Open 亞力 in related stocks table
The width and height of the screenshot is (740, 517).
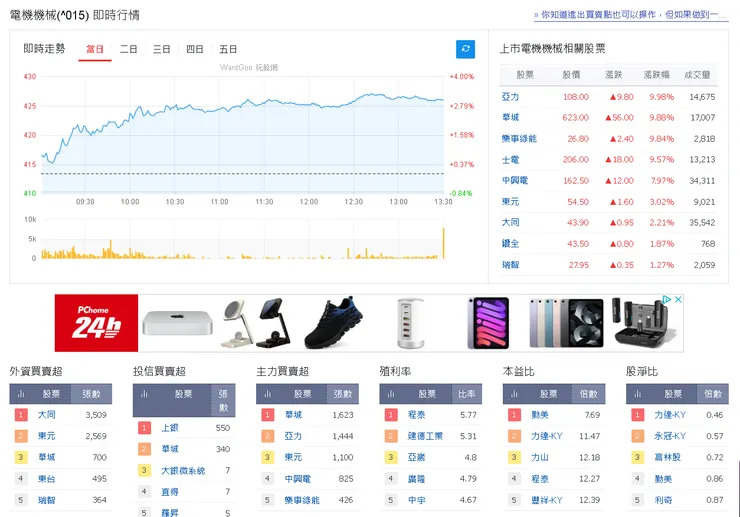click(x=510, y=97)
